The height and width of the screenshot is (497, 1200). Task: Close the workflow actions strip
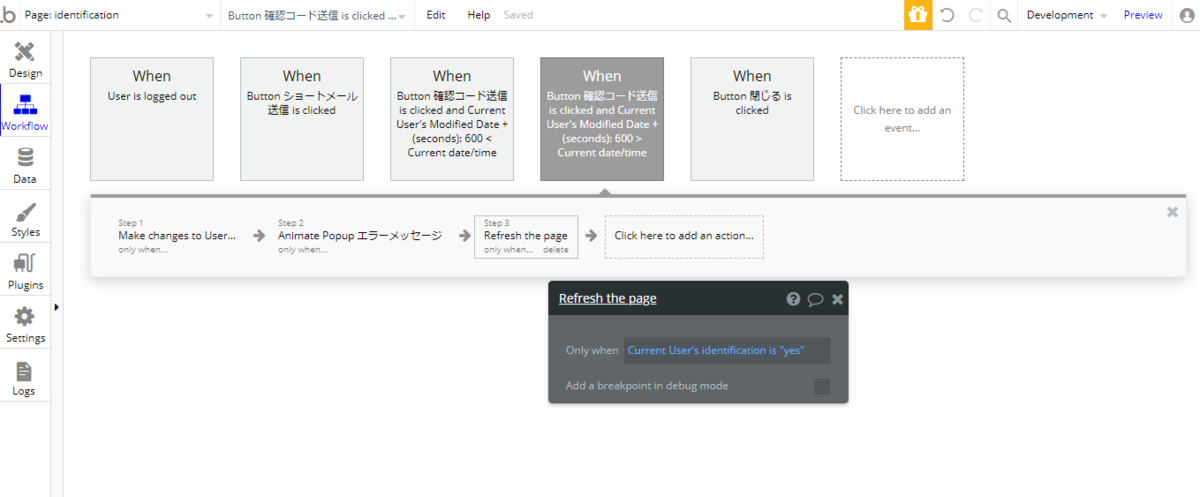tap(1172, 212)
